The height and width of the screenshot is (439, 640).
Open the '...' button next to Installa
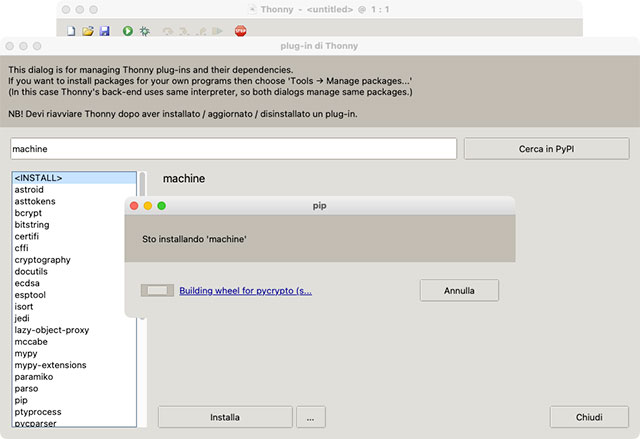point(311,416)
